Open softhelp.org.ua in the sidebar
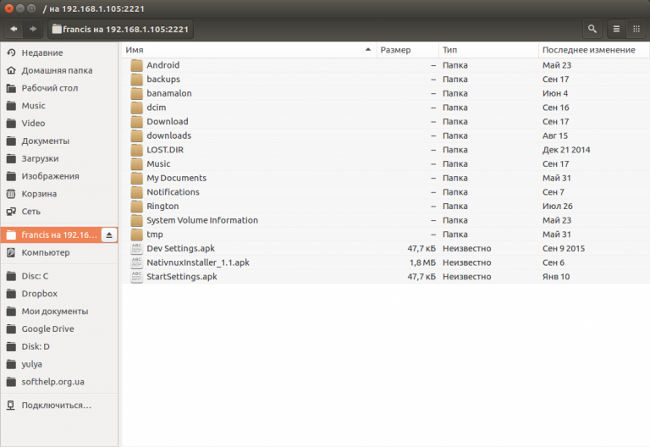Viewport: 650px width, 447px height. (x=59, y=381)
